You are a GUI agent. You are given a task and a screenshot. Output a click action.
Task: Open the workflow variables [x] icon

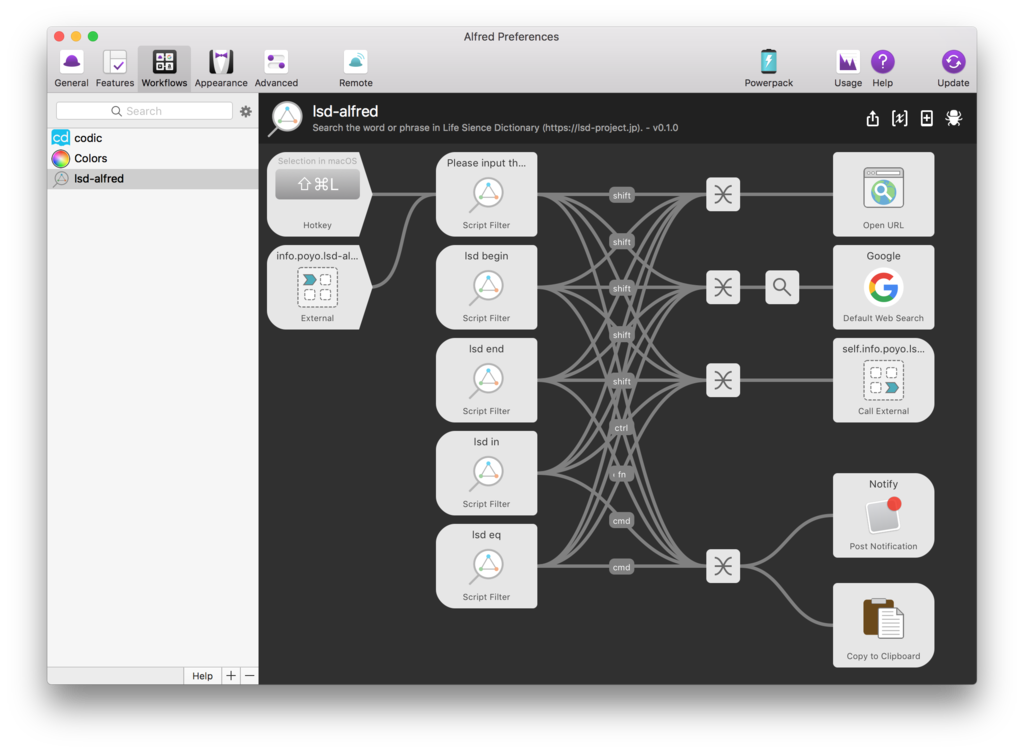[899, 118]
